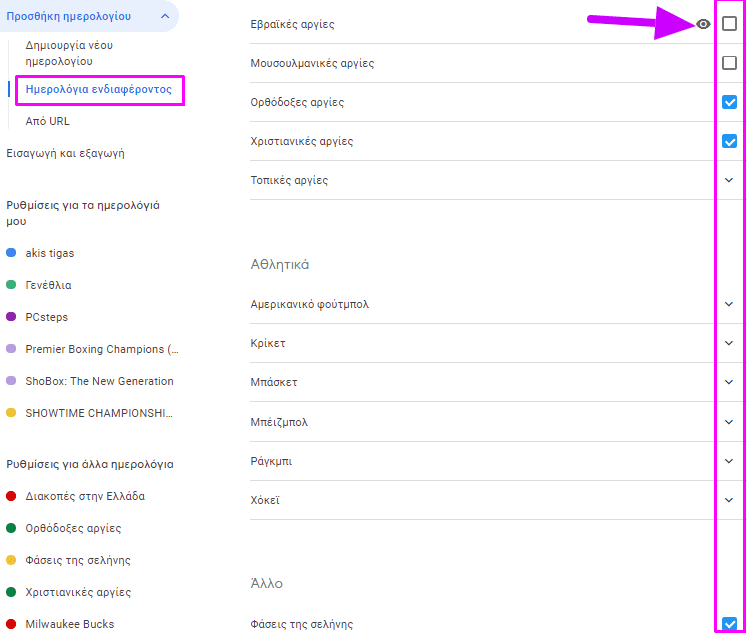The image size is (747, 637).
Task: Expand the Ράγκμπι sports list
Action: [x=728, y=461]
